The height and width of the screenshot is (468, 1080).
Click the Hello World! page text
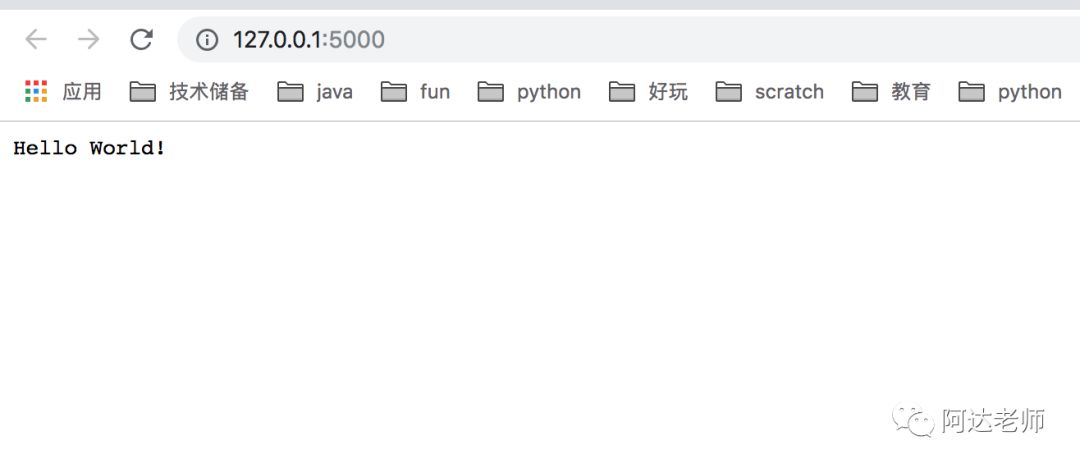[x=90, y=147]
